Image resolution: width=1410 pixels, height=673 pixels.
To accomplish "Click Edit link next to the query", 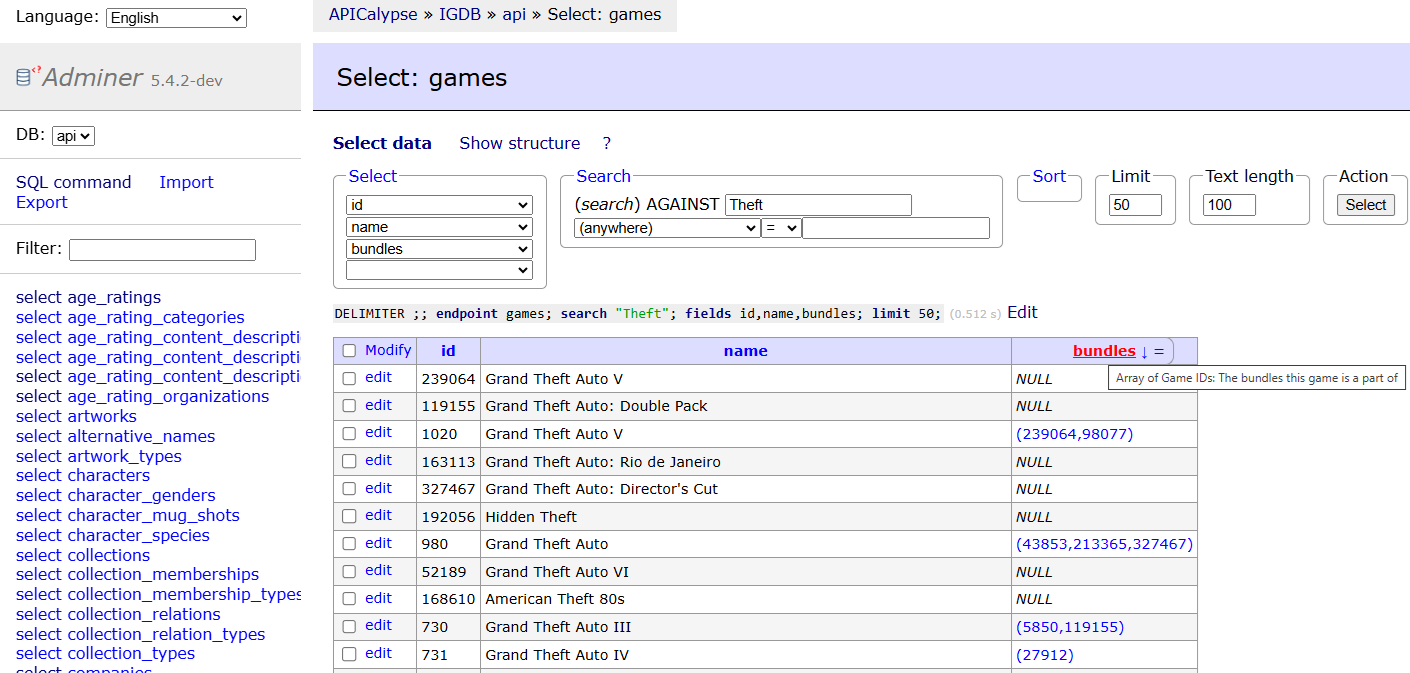I will coord(1022,313).
